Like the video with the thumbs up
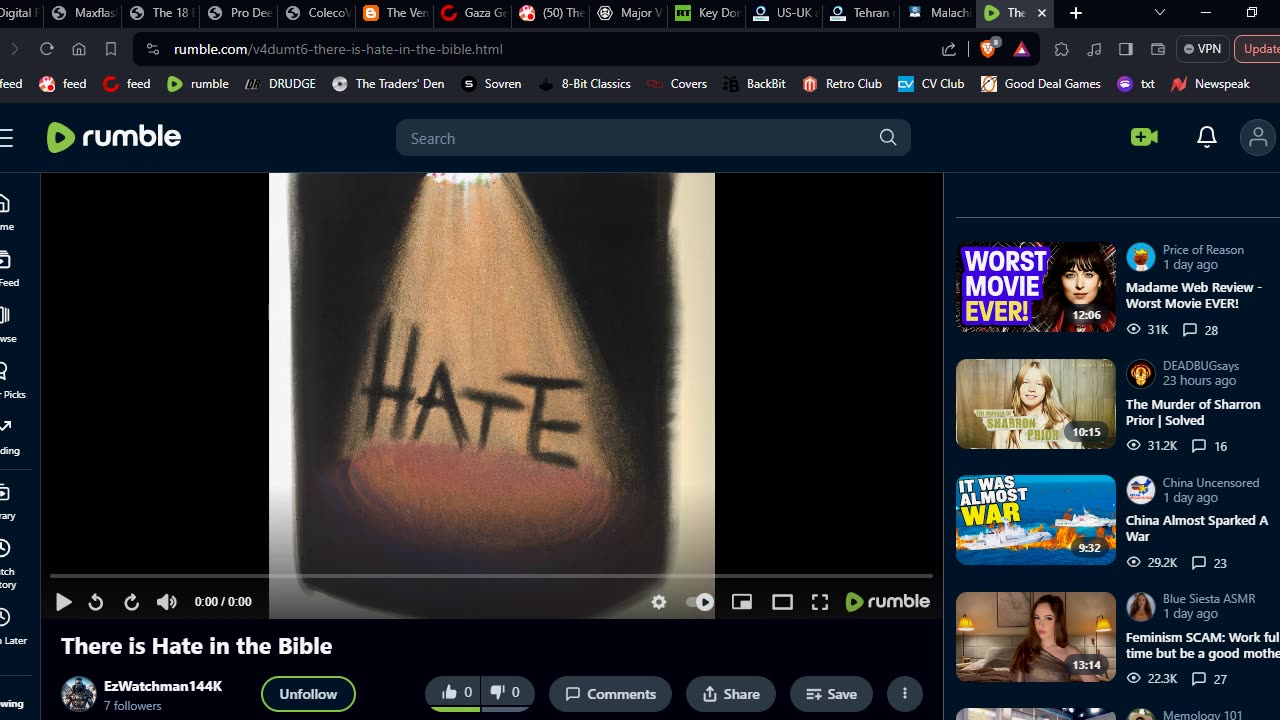Screen dimensions: 1280x720 456,693
